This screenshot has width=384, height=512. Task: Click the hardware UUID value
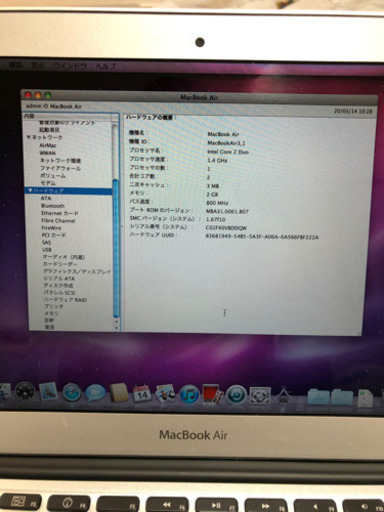[262, 237]
